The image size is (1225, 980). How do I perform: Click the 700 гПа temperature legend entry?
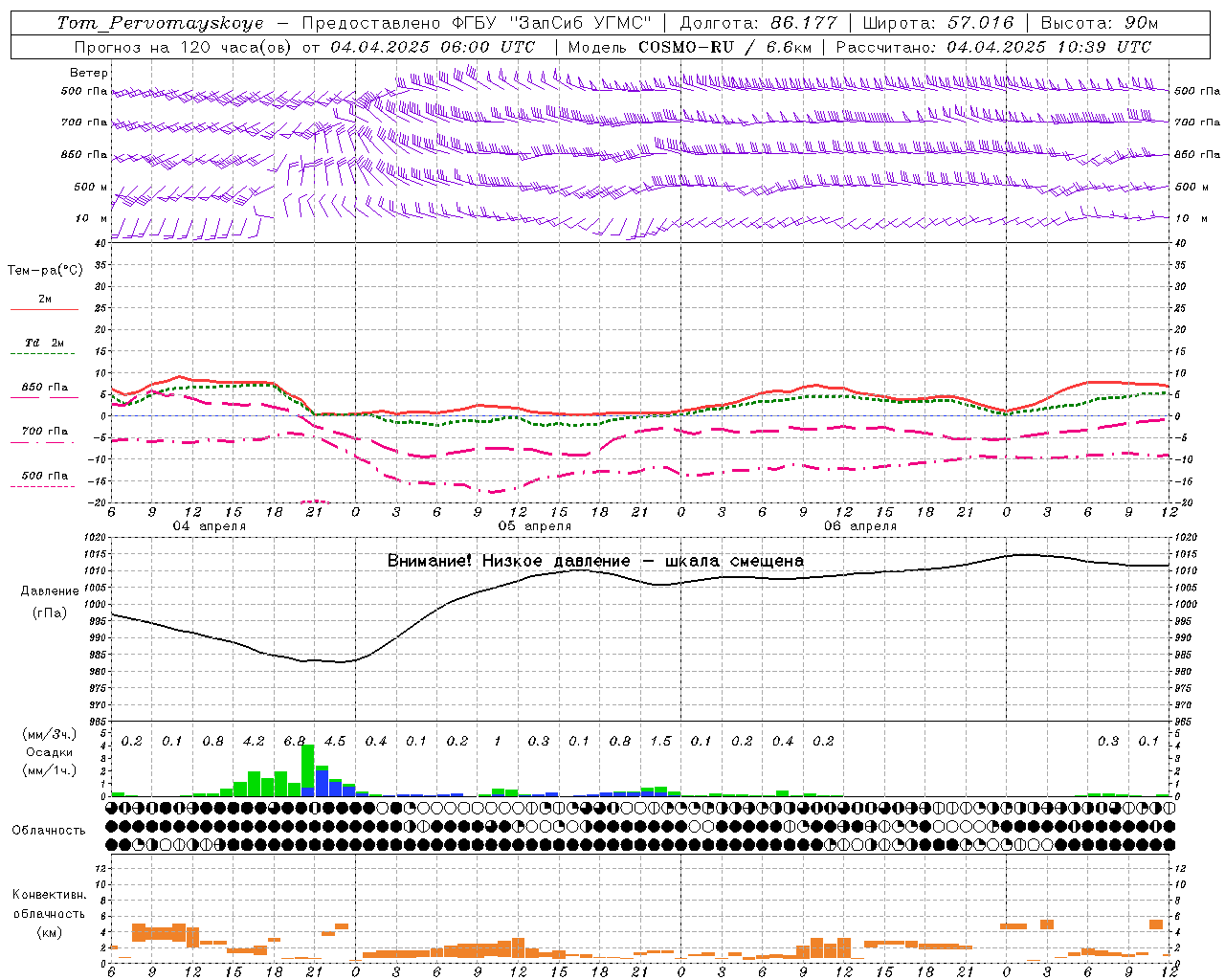tap(44, 432)
